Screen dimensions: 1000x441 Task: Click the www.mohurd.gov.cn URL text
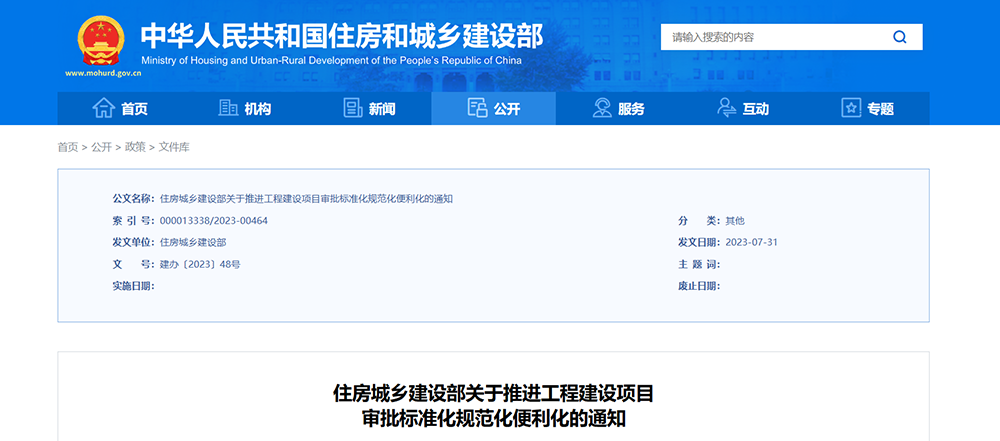pos(103,73)
